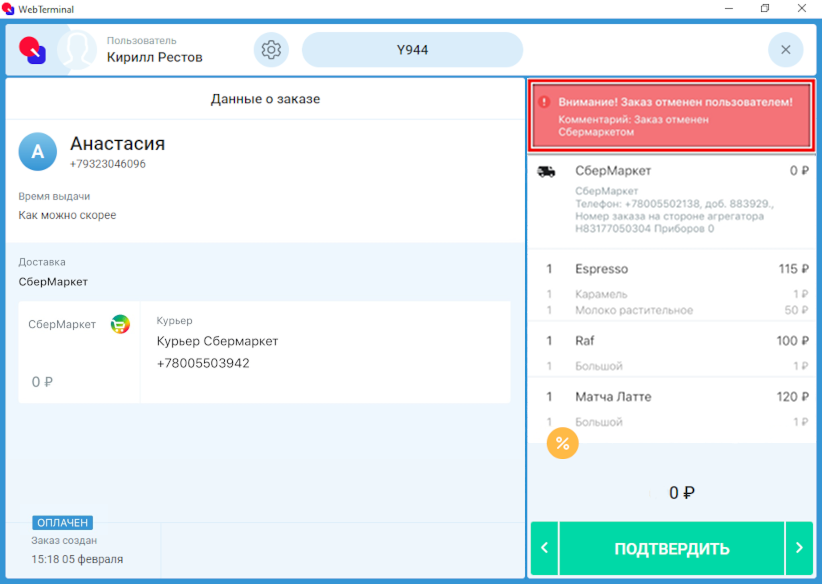Click the WebTerminal logo in the header
Viewport: 822px width, 584px height.
point(33,50)
